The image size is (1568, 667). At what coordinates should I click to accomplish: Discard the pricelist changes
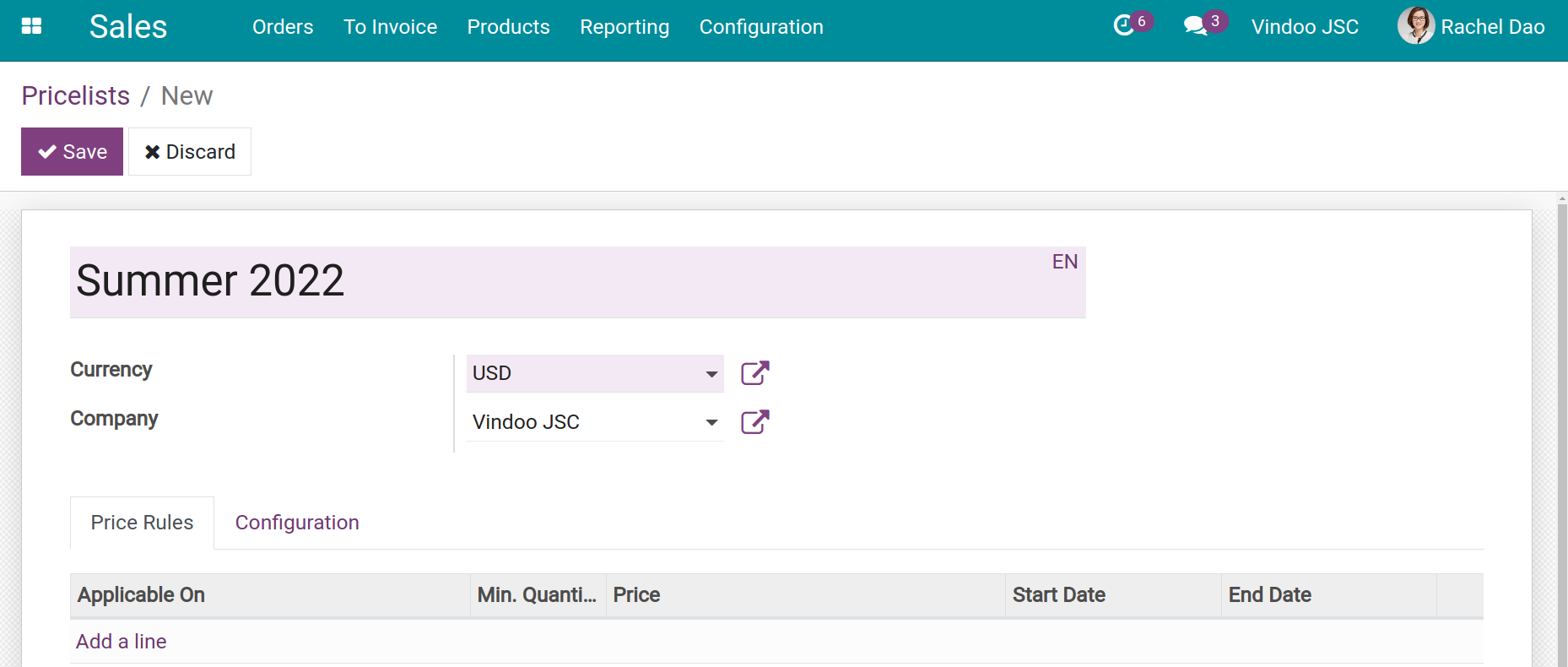[x=190, y=152]
